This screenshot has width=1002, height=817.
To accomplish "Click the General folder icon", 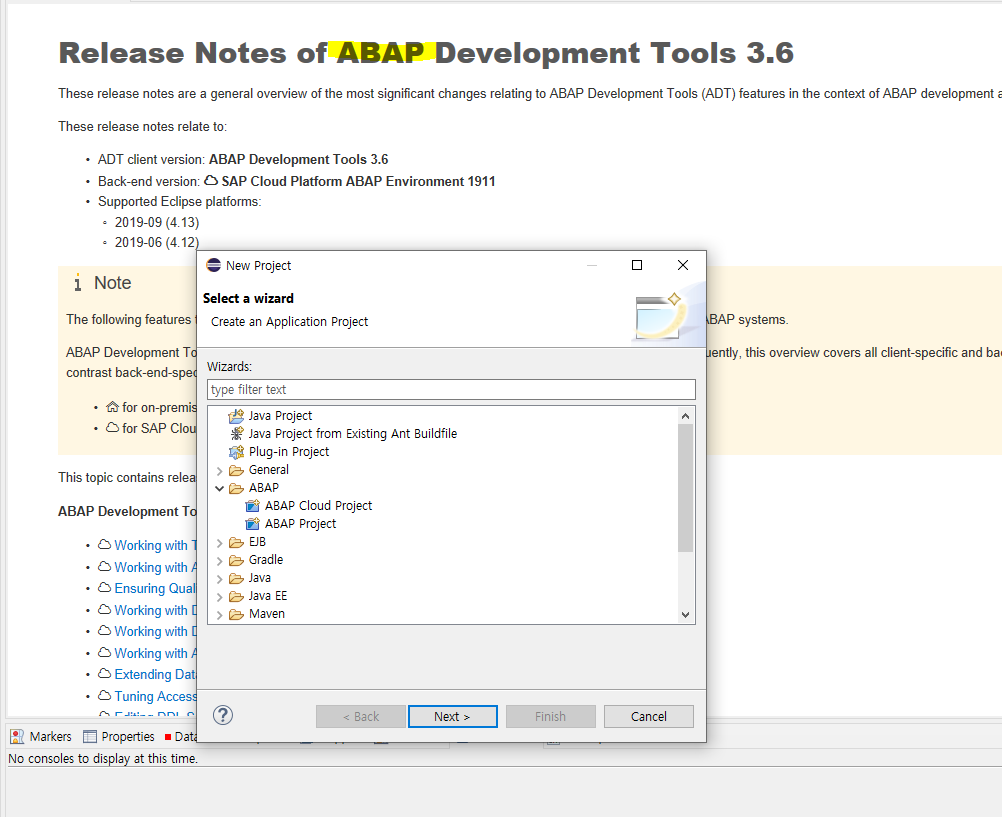I will tap(236, 470).
